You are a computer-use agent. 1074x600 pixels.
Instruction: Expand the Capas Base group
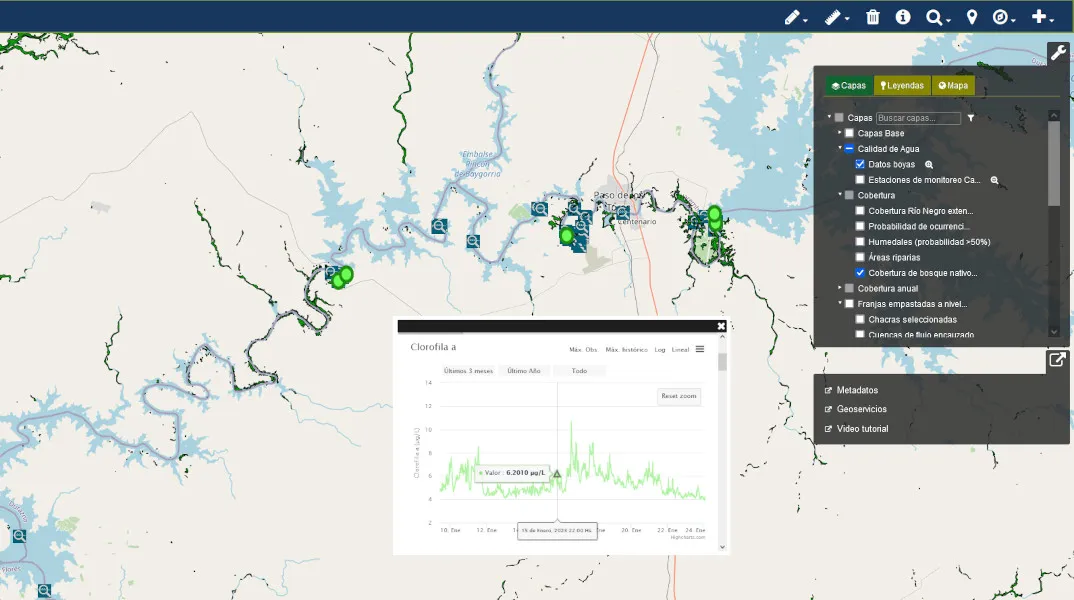(840, 132)
